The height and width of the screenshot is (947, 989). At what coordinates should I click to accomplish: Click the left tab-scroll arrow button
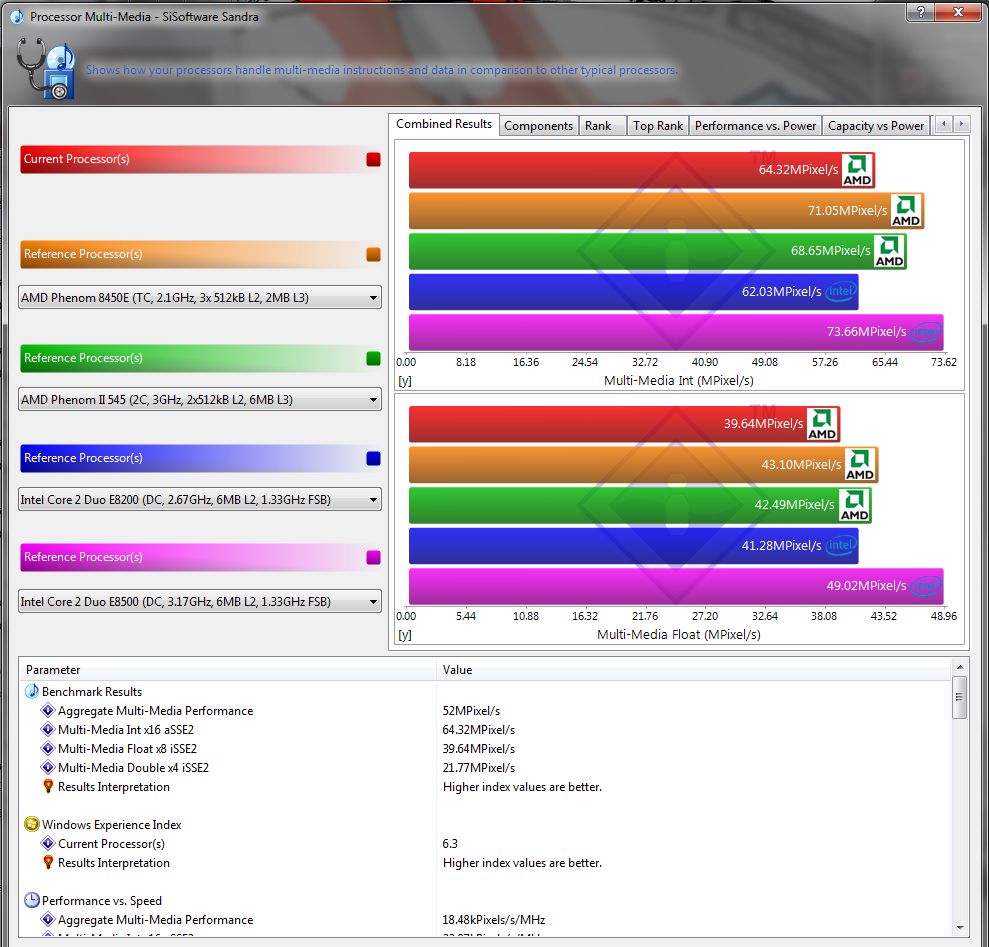click(x=944, y=124)
